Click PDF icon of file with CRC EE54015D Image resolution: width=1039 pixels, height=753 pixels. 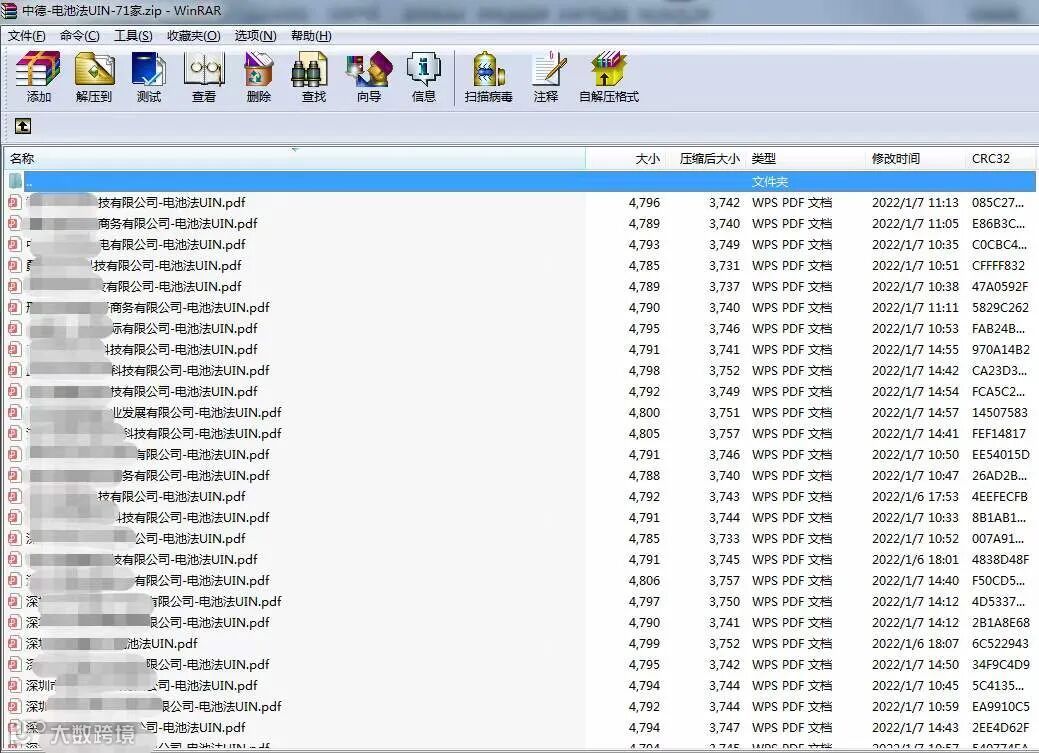click(14, 455)
